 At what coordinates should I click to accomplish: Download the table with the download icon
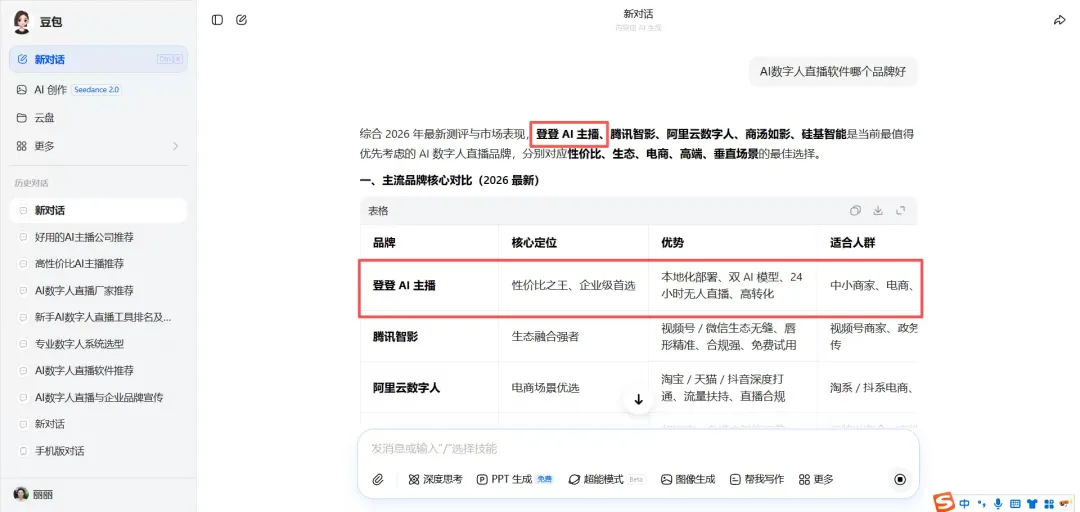(x=878, y=211)
